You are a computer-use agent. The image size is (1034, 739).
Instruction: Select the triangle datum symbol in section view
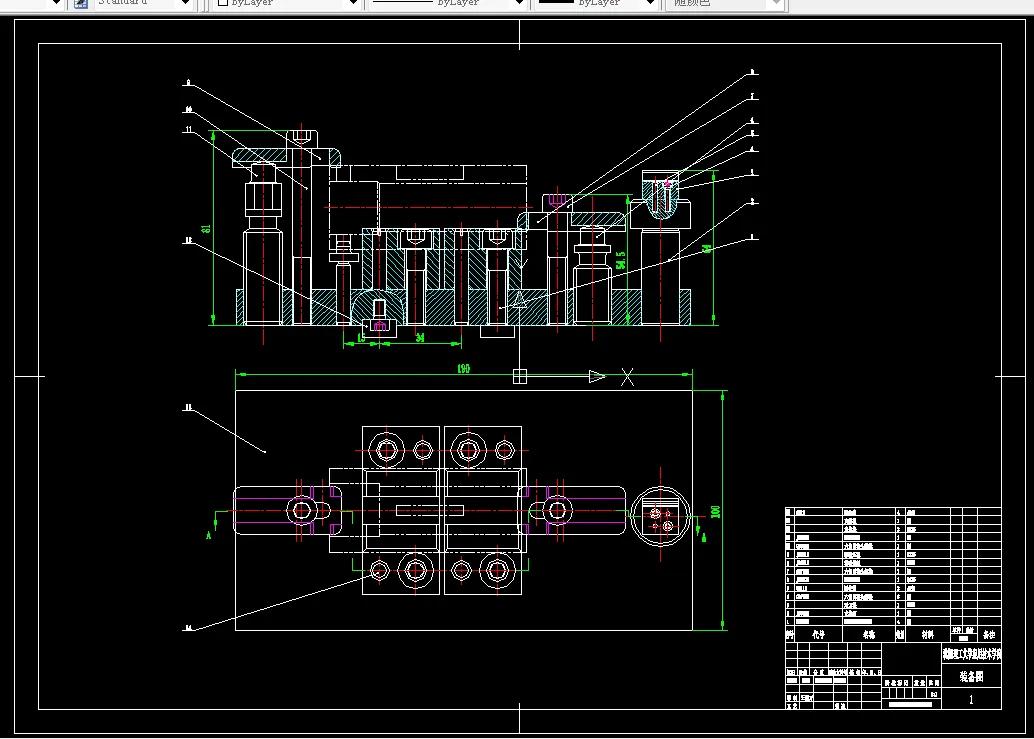(520, 299)
